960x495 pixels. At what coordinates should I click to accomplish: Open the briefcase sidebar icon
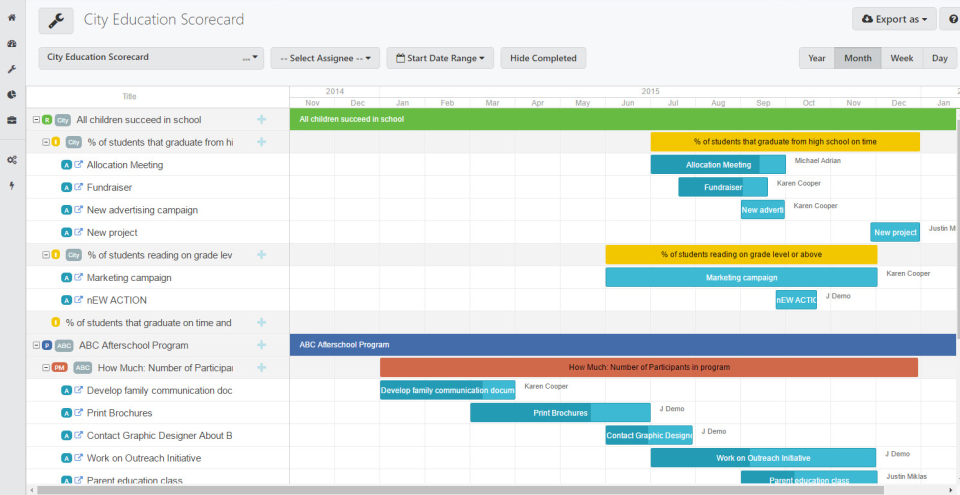[x=12, y=120]
